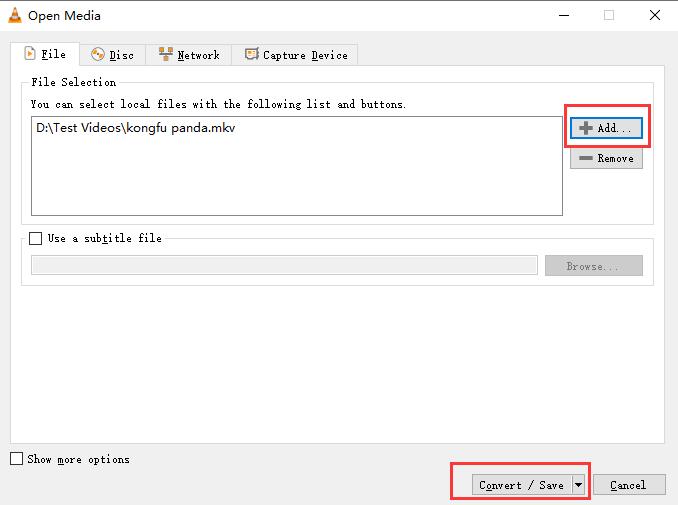678x505 pixels.
Task: Click the Browse button for subtitles
Action: pyautogui.click(x=594, y=265)
